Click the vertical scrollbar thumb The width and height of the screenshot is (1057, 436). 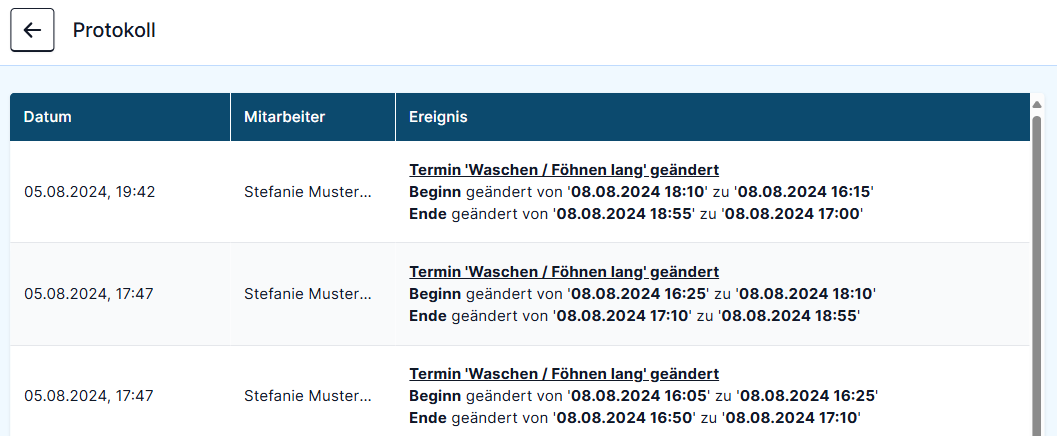[x=1037, y=275]
